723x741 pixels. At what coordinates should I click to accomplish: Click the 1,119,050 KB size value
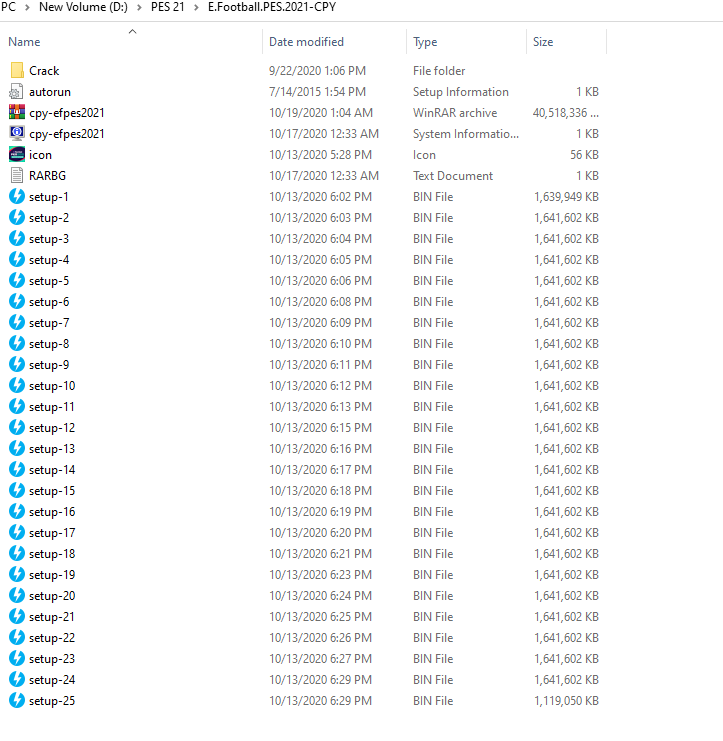pyautogui.click(x=566, y=700)
